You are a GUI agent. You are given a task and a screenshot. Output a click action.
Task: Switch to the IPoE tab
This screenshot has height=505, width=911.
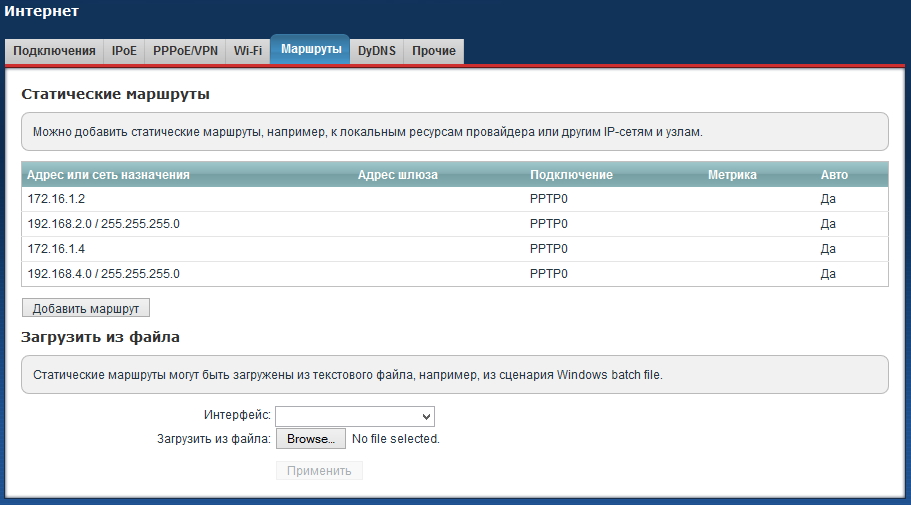coord(124,51)
